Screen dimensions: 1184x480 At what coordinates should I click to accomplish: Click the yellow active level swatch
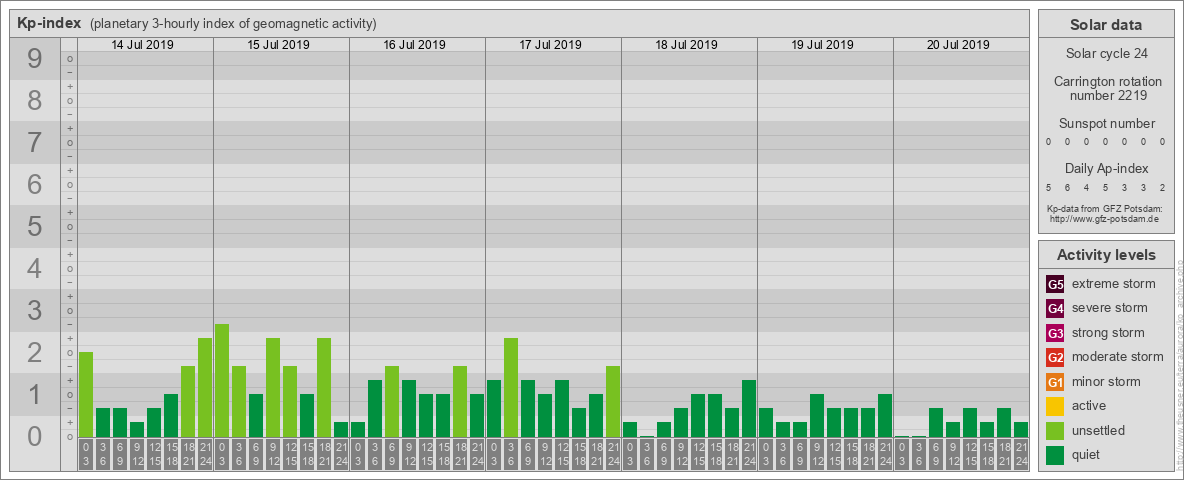coord(1056,406)
